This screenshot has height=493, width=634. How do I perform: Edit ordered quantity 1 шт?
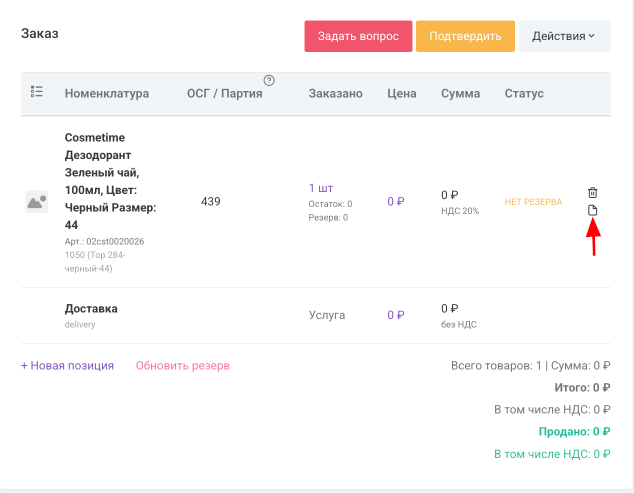321,187
